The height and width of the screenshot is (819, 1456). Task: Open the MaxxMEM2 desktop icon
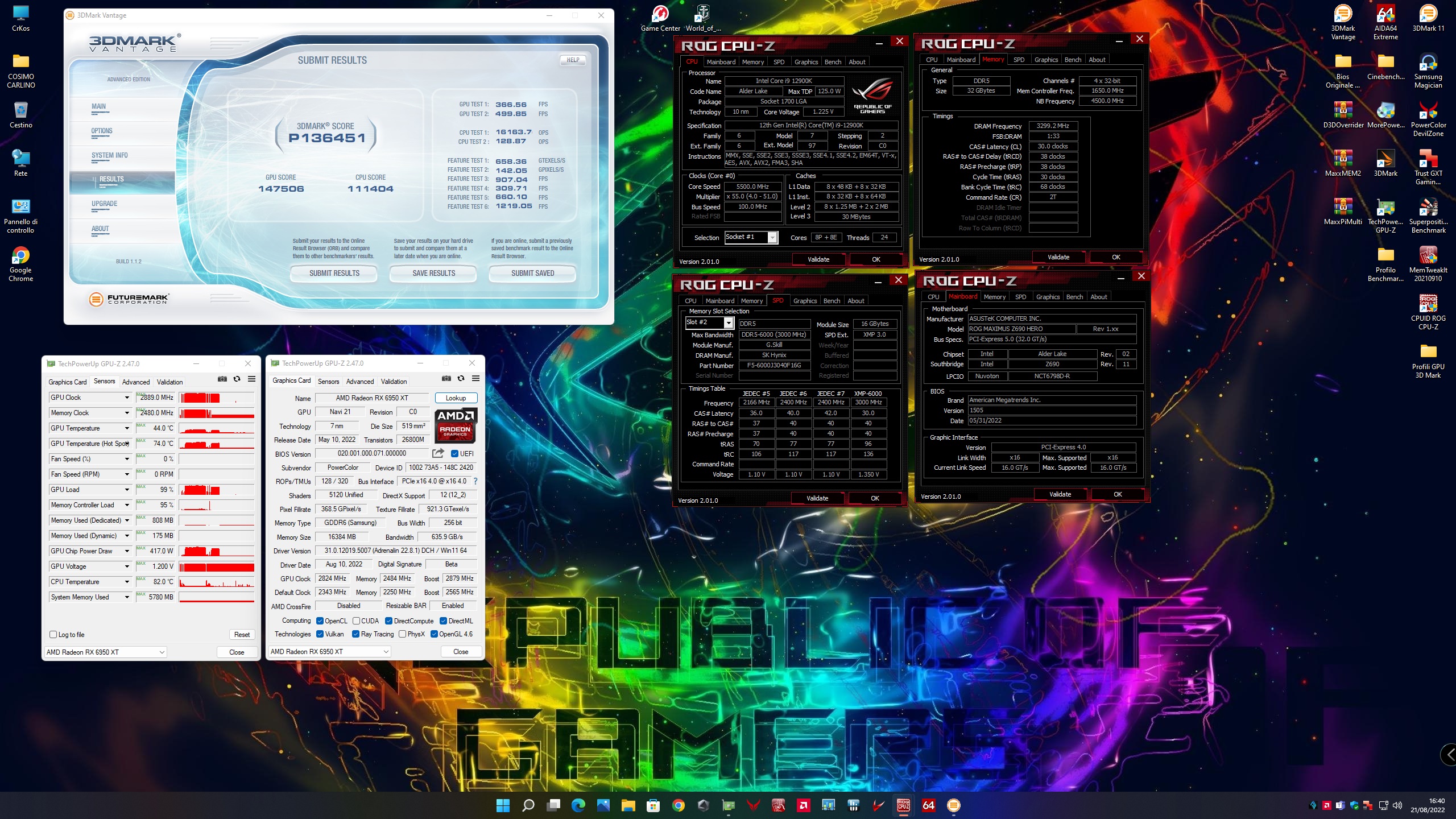[1343, 163]
